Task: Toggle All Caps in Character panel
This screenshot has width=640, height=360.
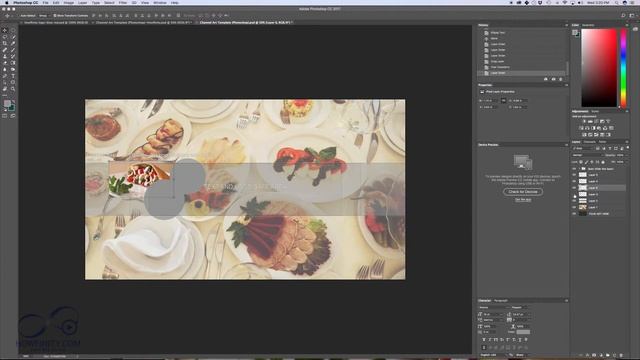Action: point(496,340)
